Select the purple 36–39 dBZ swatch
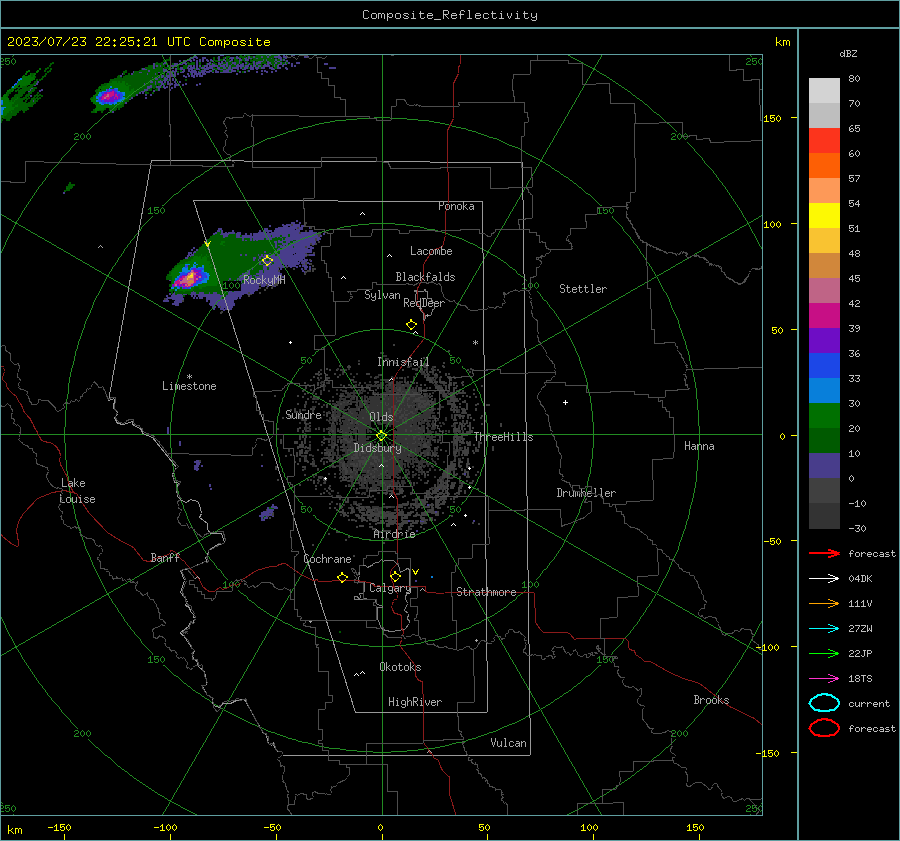The height and width of the screenshot is (841, 900). [824, 341]
